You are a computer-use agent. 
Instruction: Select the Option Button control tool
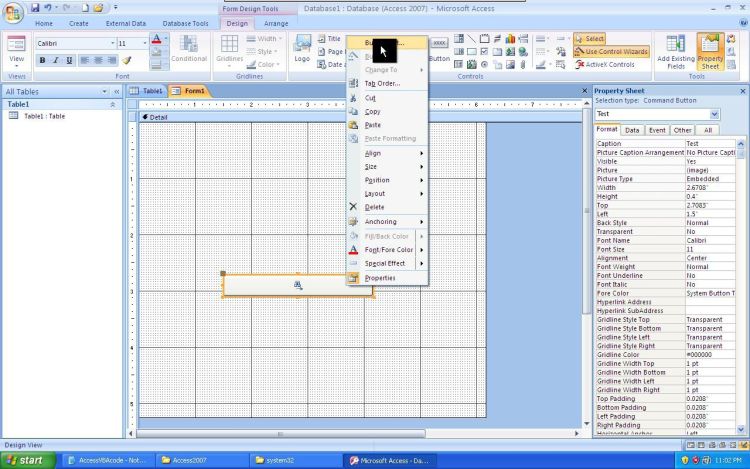tap(485, 65)
